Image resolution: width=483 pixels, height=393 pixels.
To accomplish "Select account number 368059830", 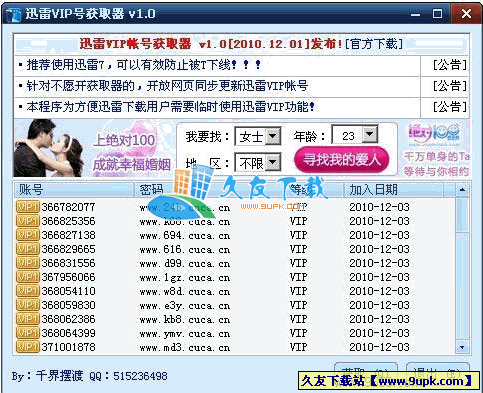I will click(68, 305).
